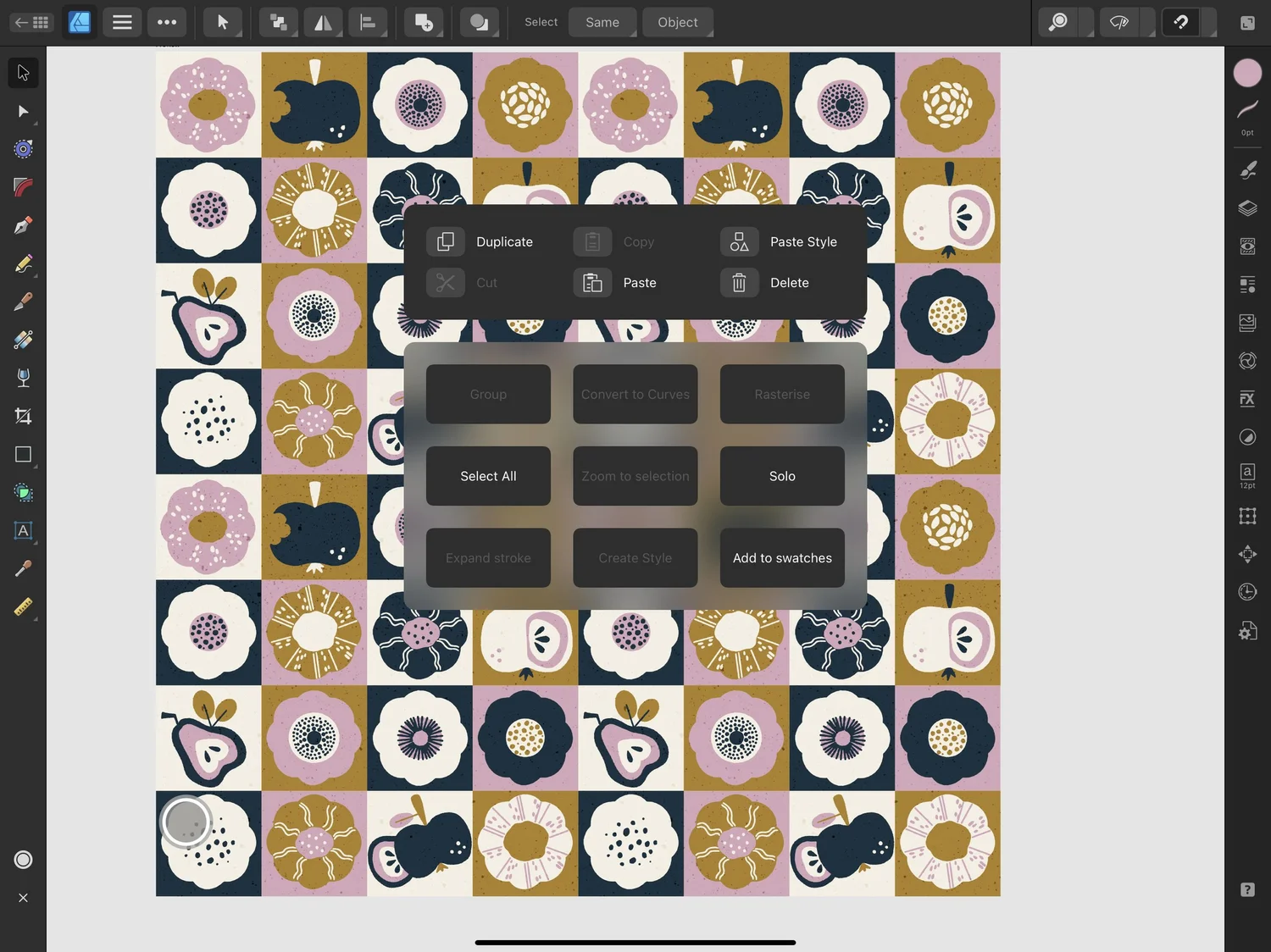This screenshot has width=1271, height=952.
Task: Tap the pink fill colour swatch
Action: tap(1247, 73)
